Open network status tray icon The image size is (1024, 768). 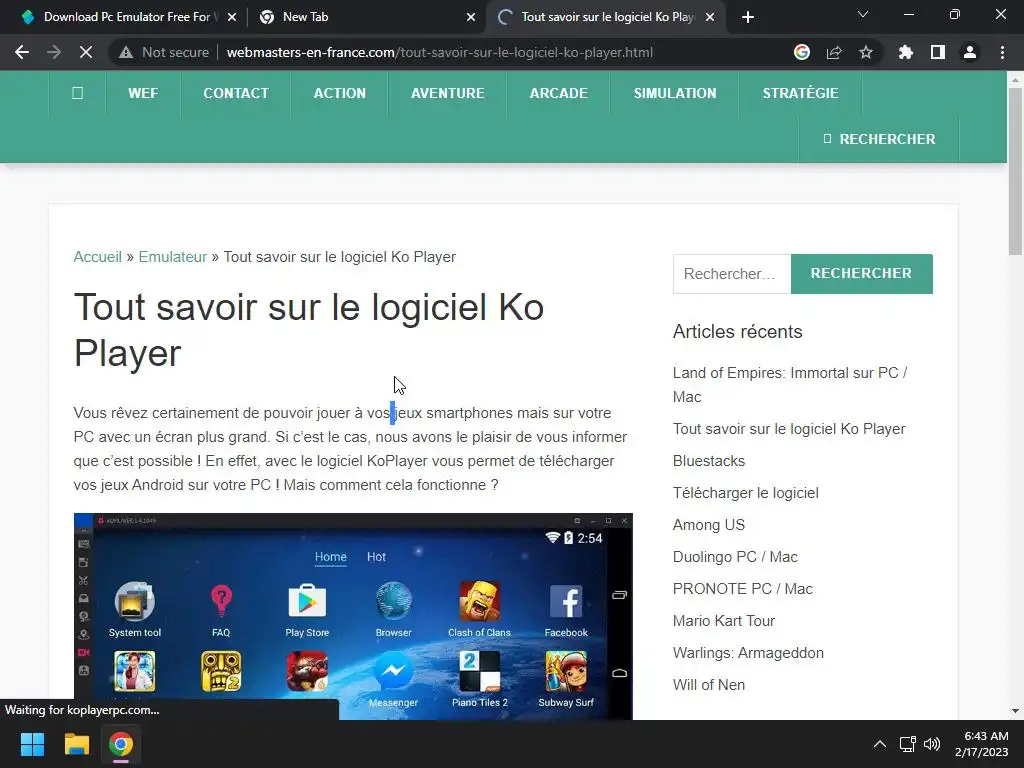(x=908, y=744)
